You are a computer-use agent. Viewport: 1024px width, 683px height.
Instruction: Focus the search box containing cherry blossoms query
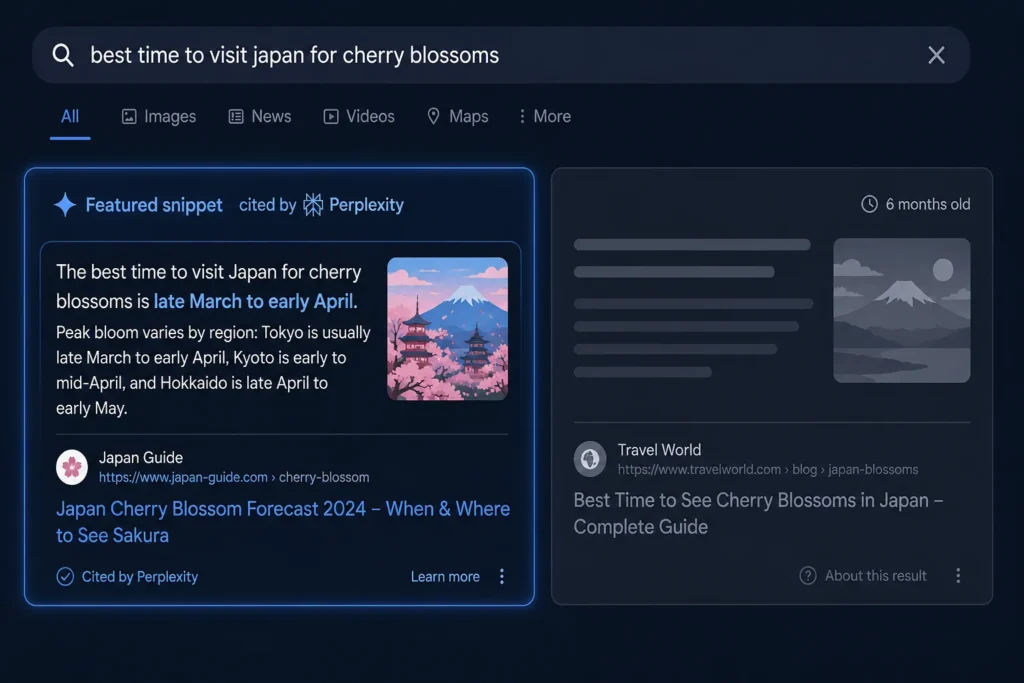(501, 55)
